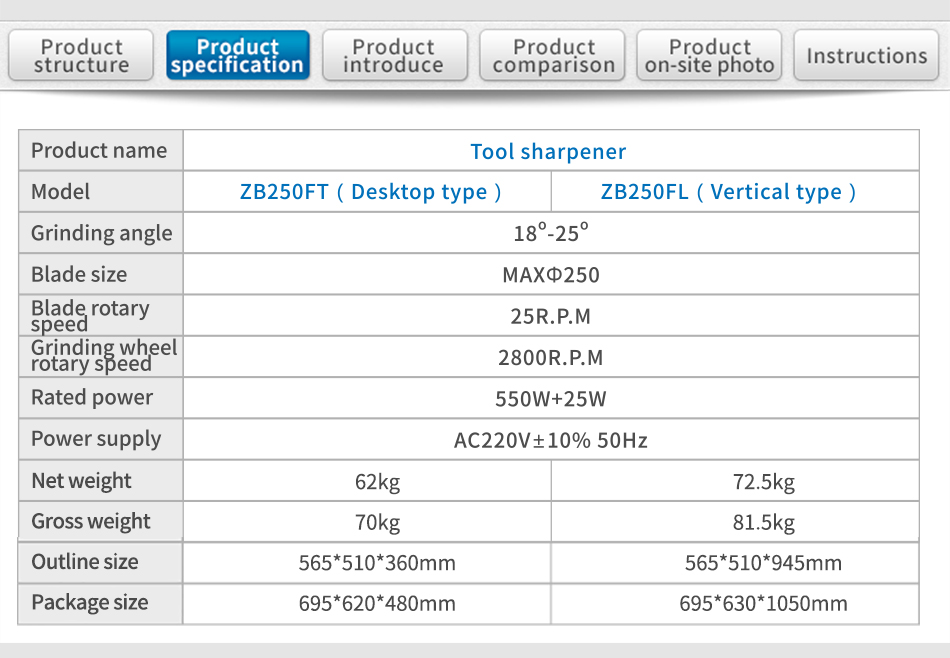Click the Package size row label
Image resolution: width=950 pixels, height=658 pixels.
click(x=90, y=603)
